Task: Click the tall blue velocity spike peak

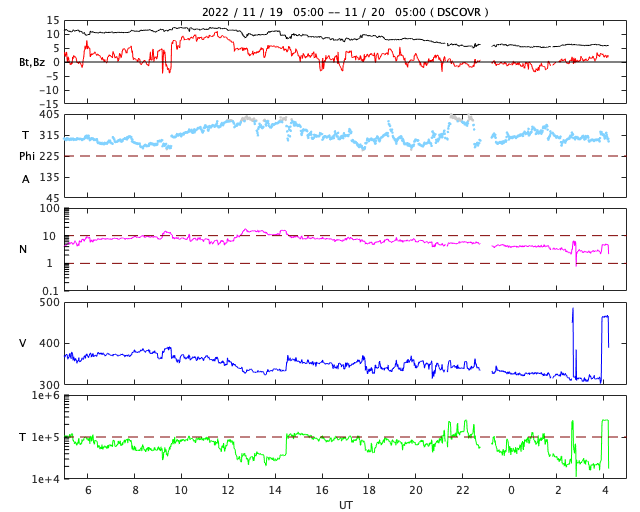Action: [573, 309]
